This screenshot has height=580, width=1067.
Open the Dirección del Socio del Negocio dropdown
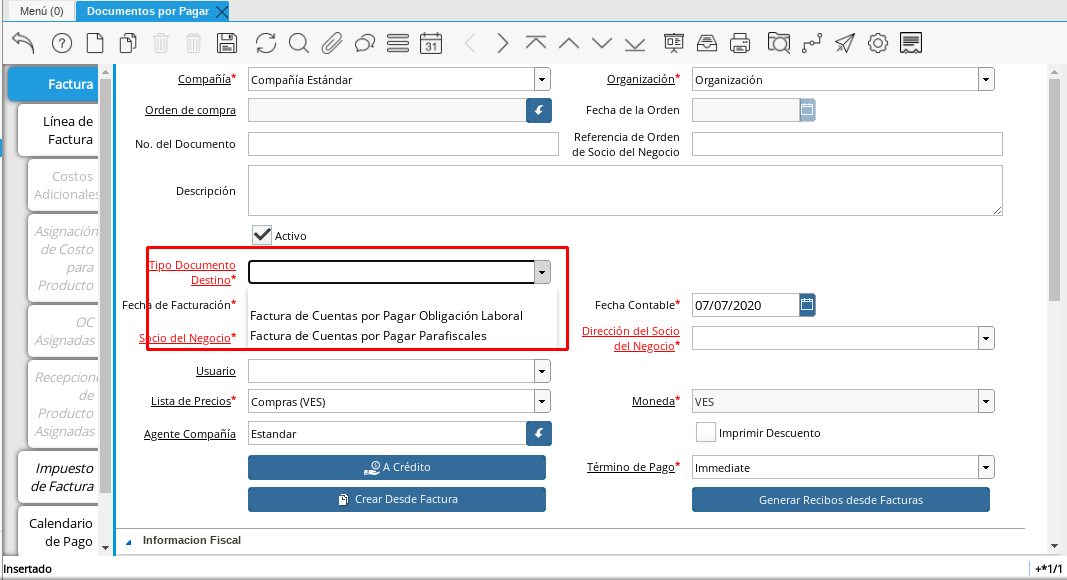click(986, 338)
